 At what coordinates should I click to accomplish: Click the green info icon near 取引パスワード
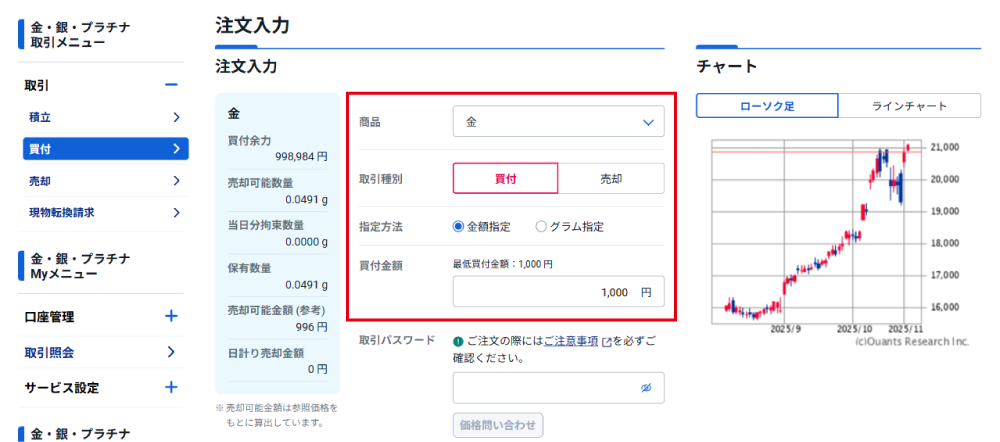[x=458, y=340]
